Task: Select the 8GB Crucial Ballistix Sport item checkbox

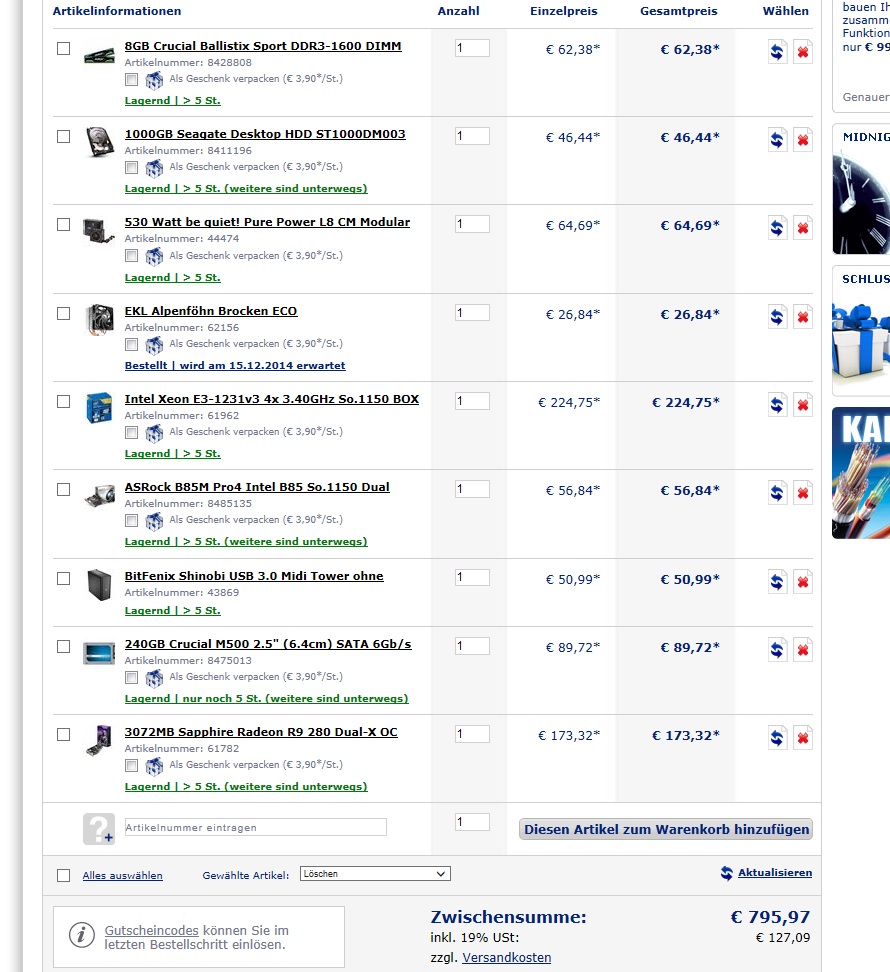Action: coord(63,48)
